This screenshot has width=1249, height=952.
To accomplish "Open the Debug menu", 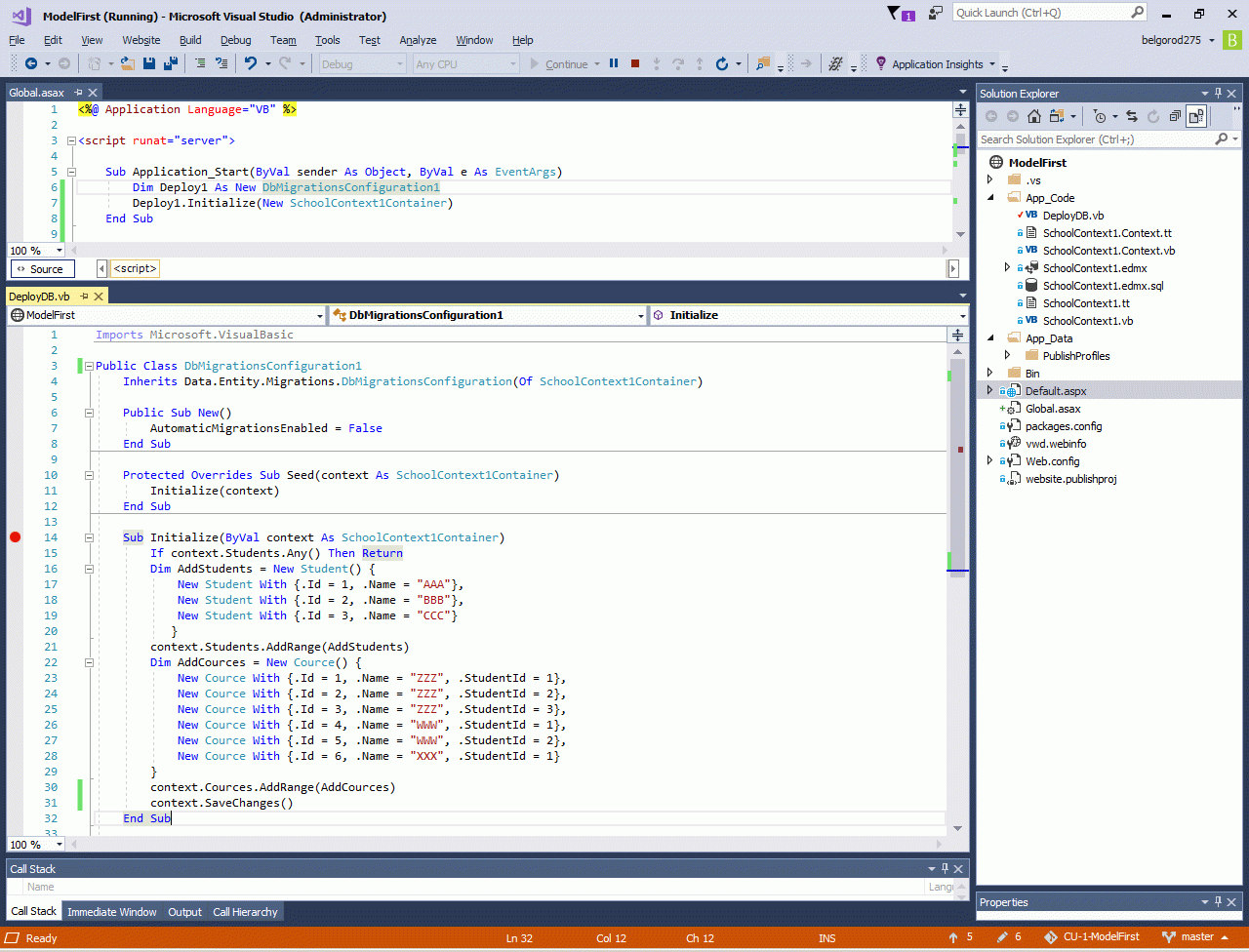I will tap(235, 40).
